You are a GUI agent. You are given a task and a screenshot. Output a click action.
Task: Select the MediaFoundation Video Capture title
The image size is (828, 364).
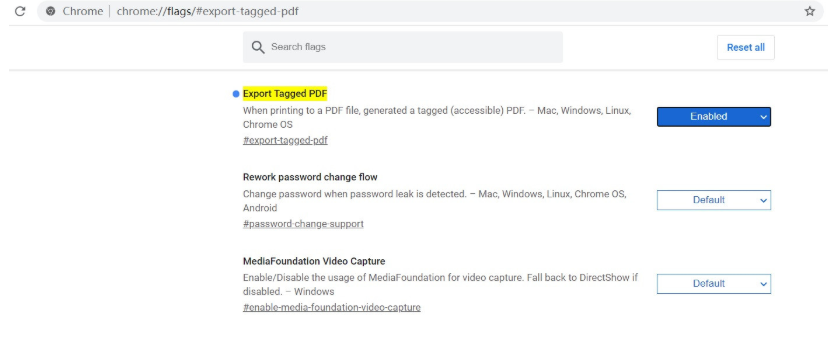[314, 261]
